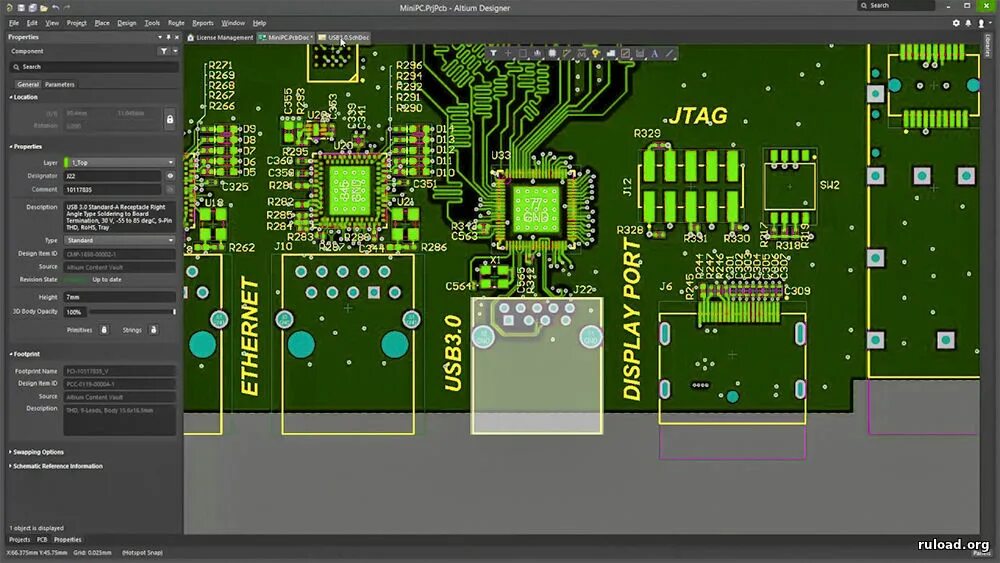Click the interactive routing icon in Active Bar
The height and width of the screenshot is (563, 1000).
pos(566,54)
